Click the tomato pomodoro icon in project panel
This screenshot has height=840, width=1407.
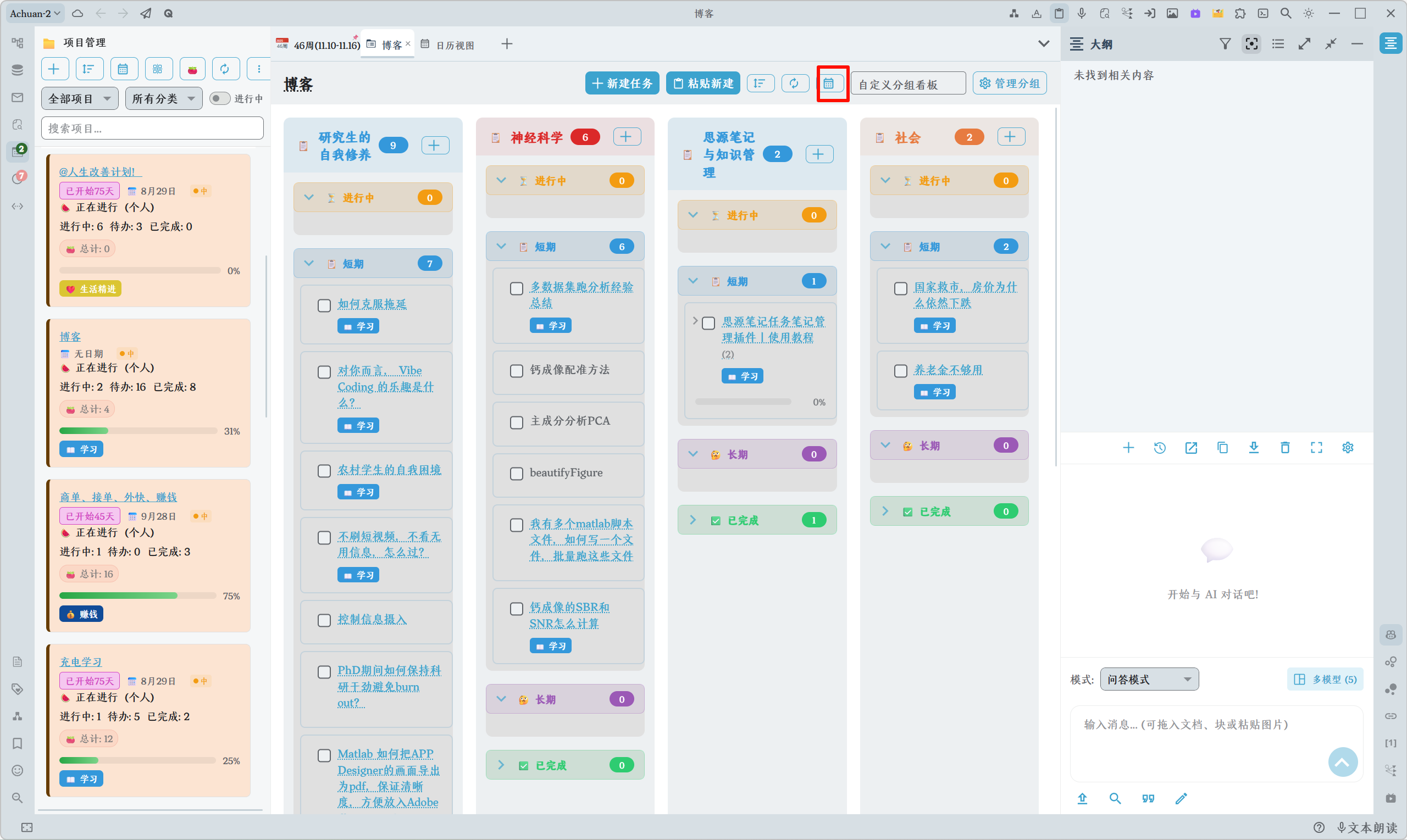tap(192, 69)
